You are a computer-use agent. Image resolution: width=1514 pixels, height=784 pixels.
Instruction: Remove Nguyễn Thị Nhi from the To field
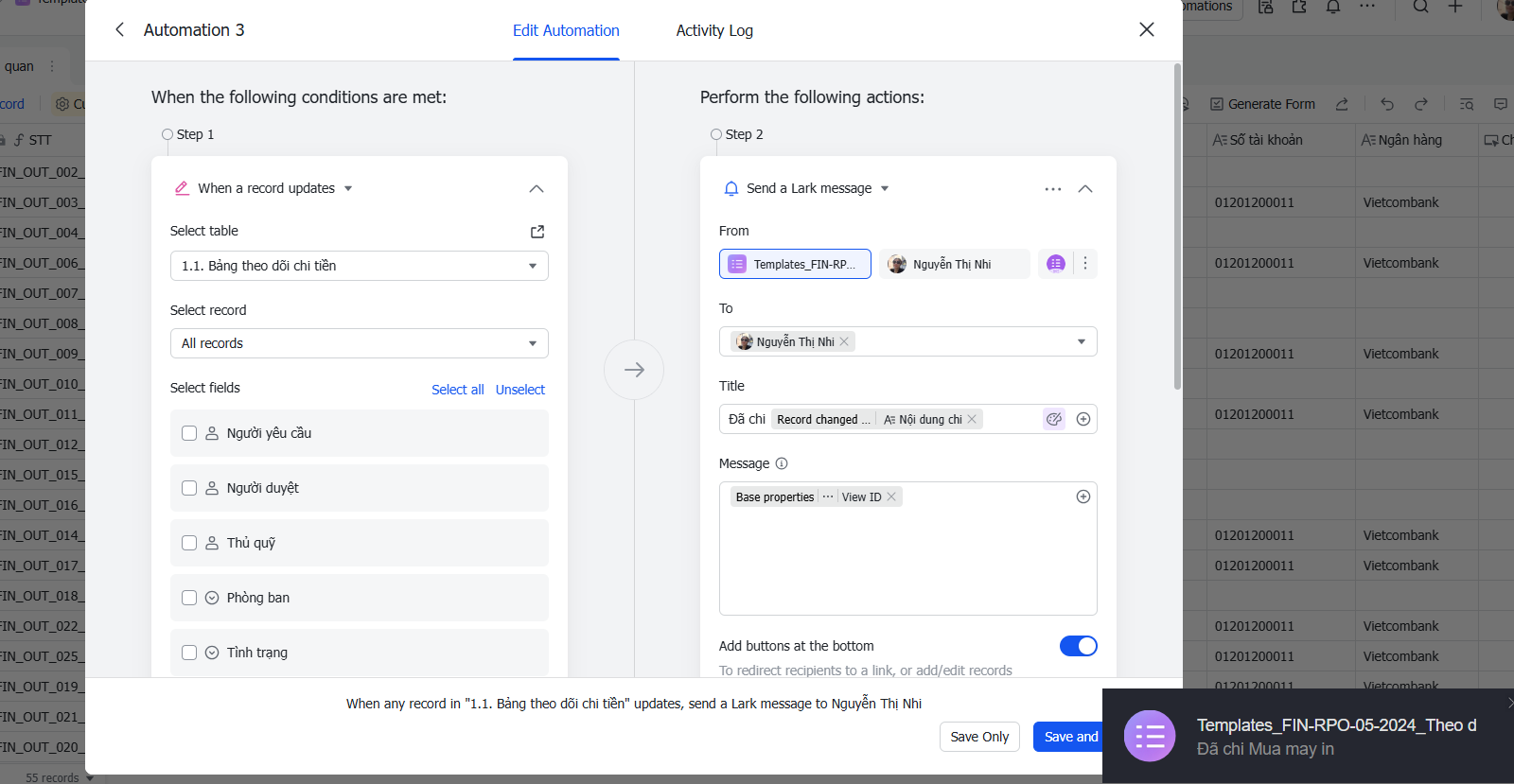844,341
